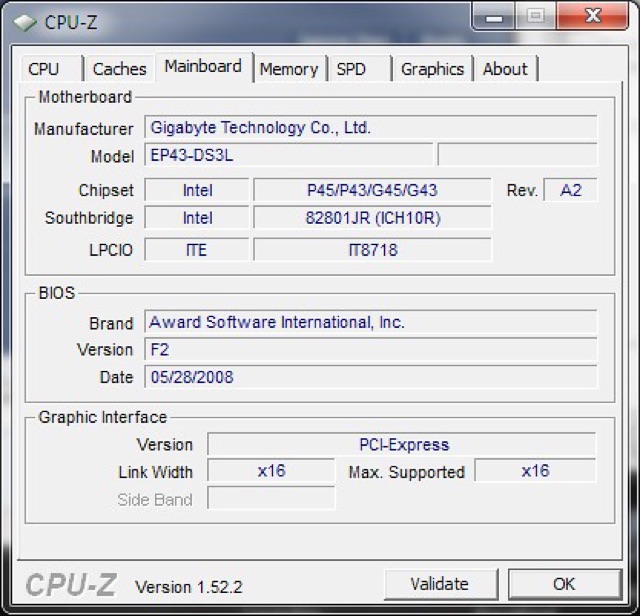Click the BIOS date 05/28/2008
Image resolution: width=640 pixels, height=616 pixels.
pyautogui.click(x=371, y=377)
